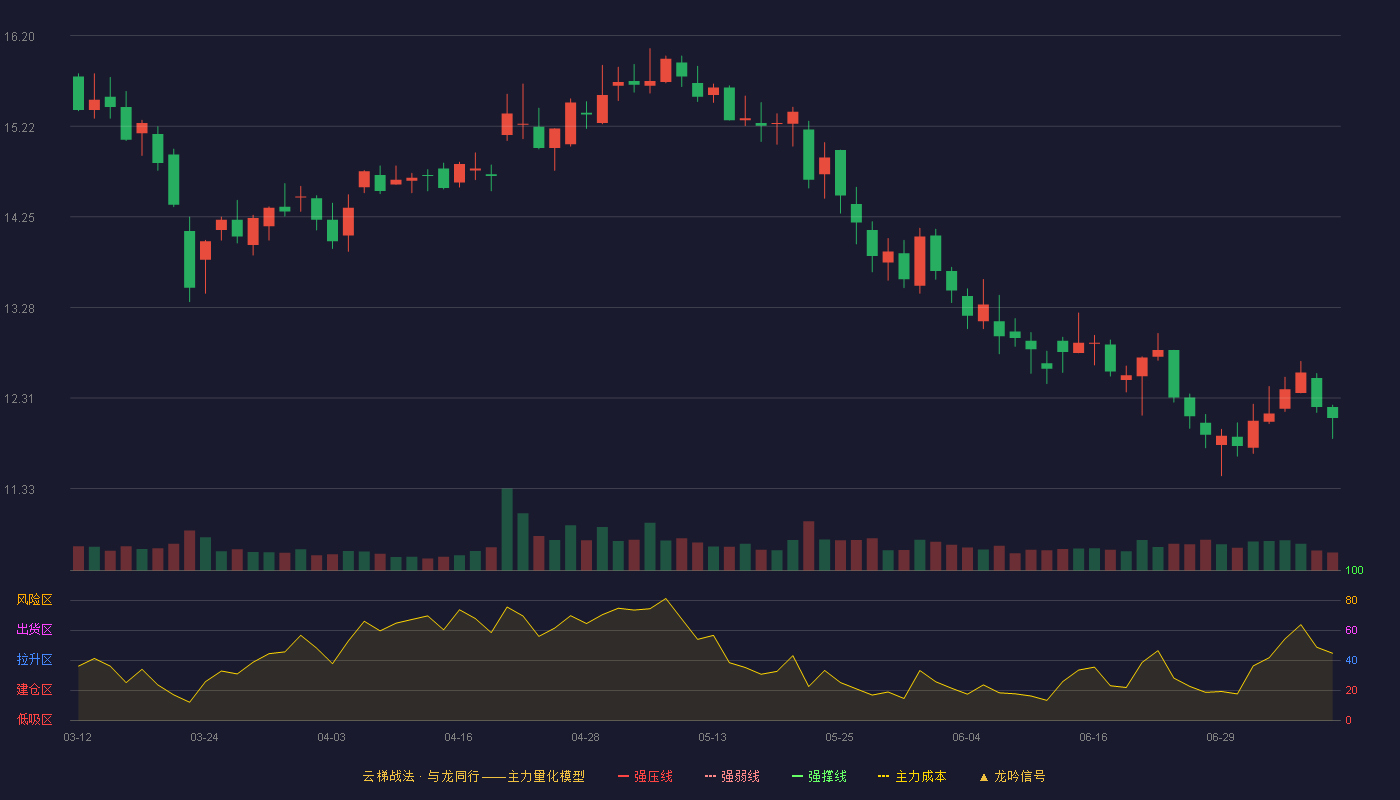The image size is (1400, 800).
Task: Click the green 100 indicator scale value
Action: pos(1354,571)
